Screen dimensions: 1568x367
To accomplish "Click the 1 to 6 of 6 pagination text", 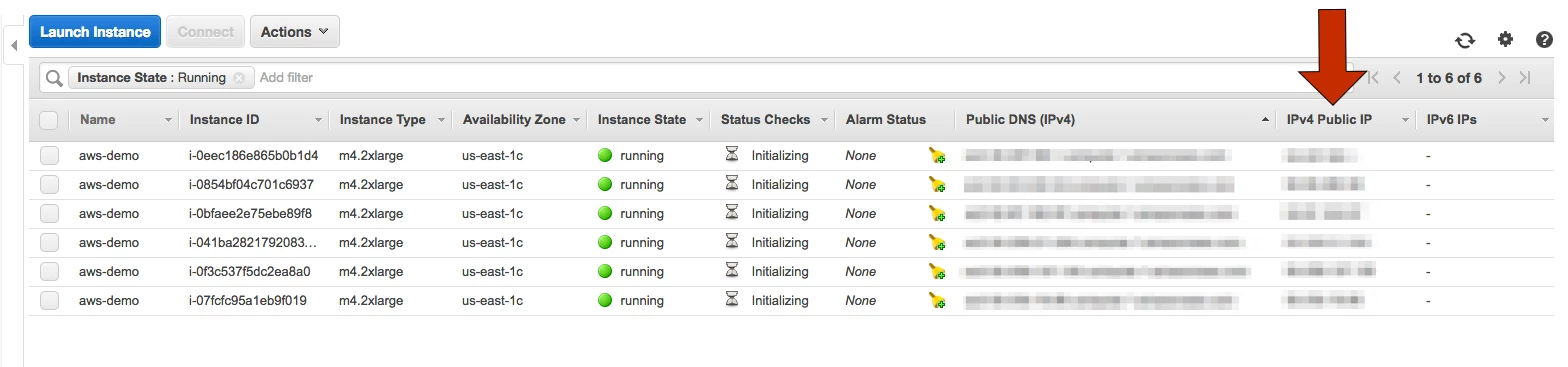I will click(x=1449, y=77).
